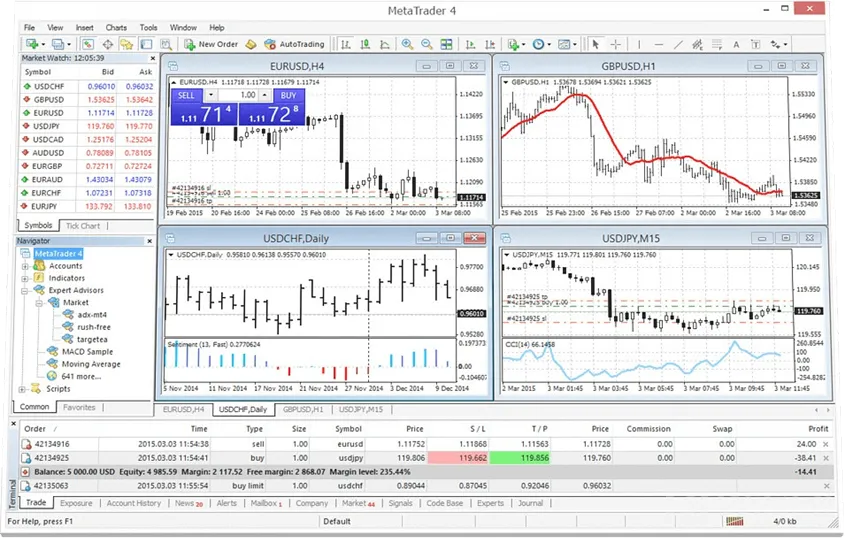Toggle chart shift icon
Viewport: 845px width, 543px height.
coord(490,44)
